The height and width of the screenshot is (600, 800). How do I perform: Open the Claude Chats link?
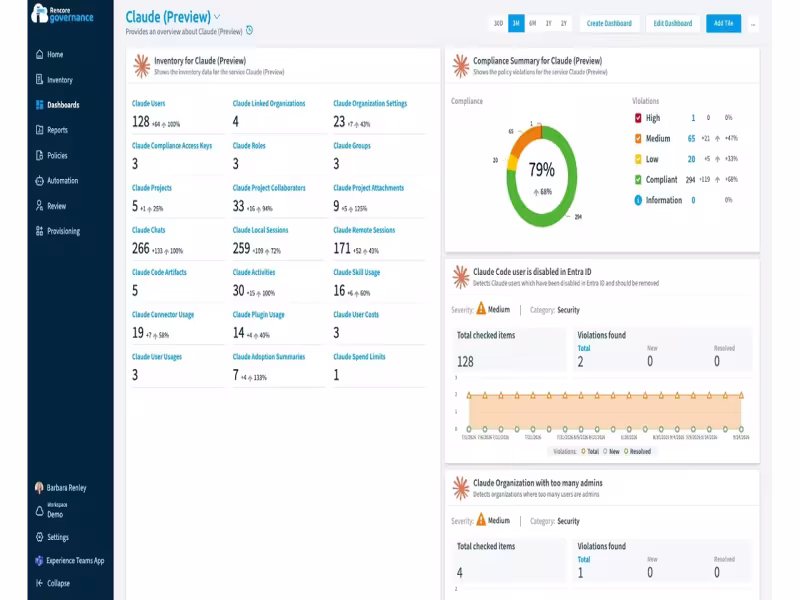(x=148, y=230)
